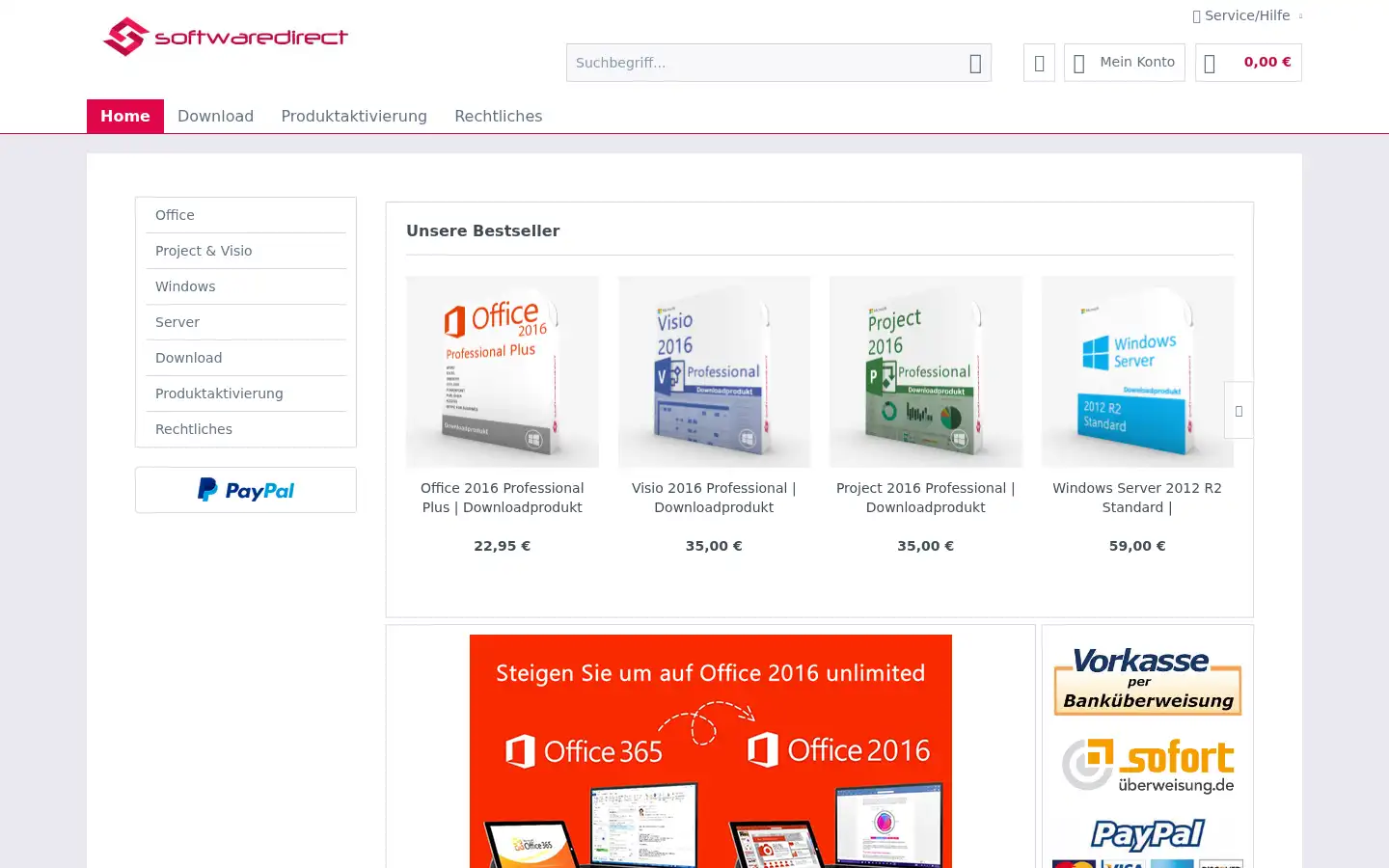Select Project & Visio category

(x=246, y=251)
